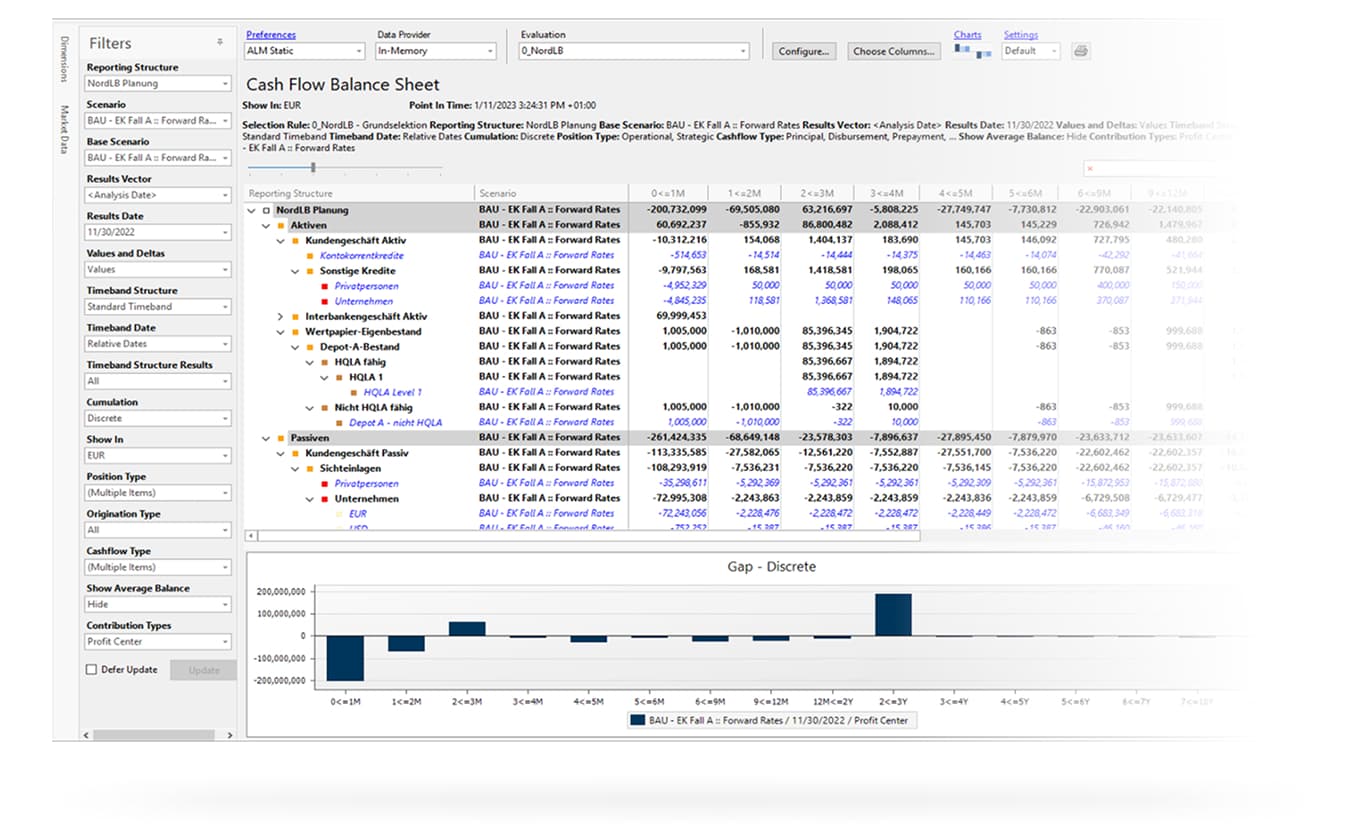Open the Default settings dropdown
1369x827 pixels.
pos(1031,51)
